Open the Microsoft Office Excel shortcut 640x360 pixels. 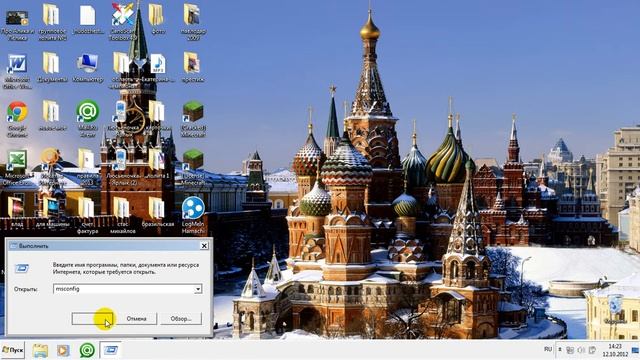click(17, 160)
